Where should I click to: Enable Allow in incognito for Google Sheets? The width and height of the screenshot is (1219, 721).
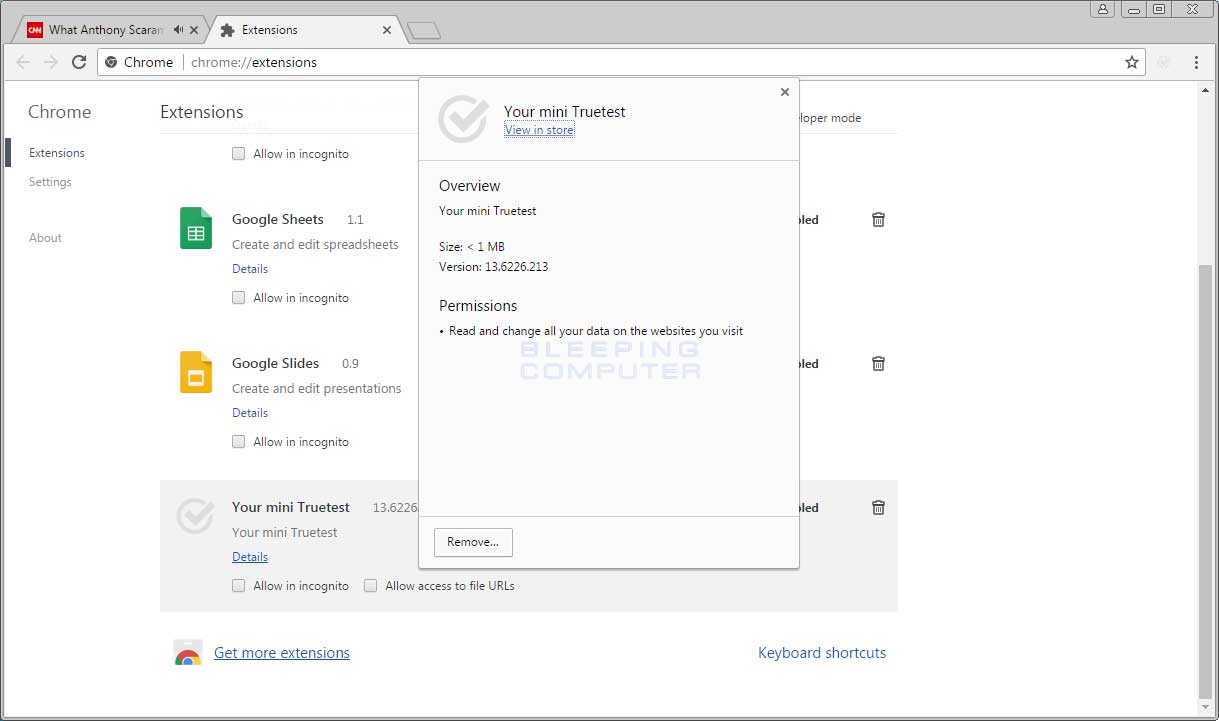(238, 298)
